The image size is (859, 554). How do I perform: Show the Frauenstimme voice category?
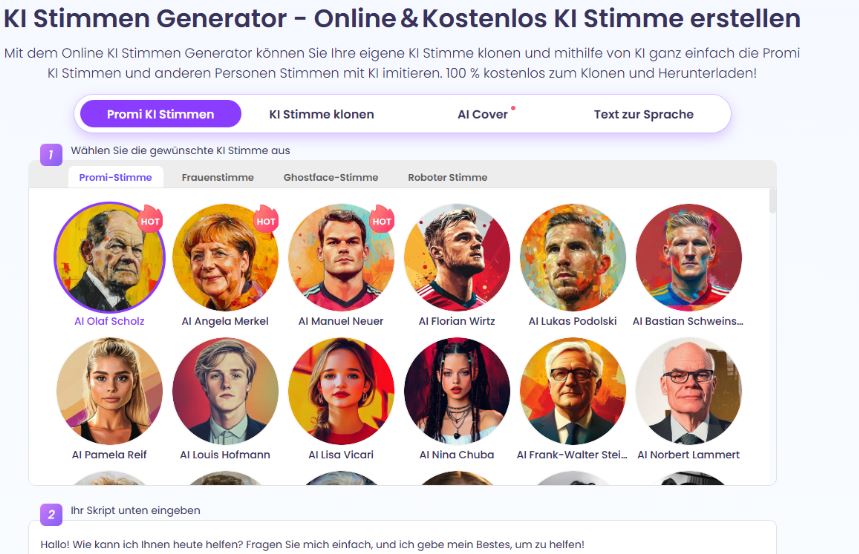[x=218, y=177]
